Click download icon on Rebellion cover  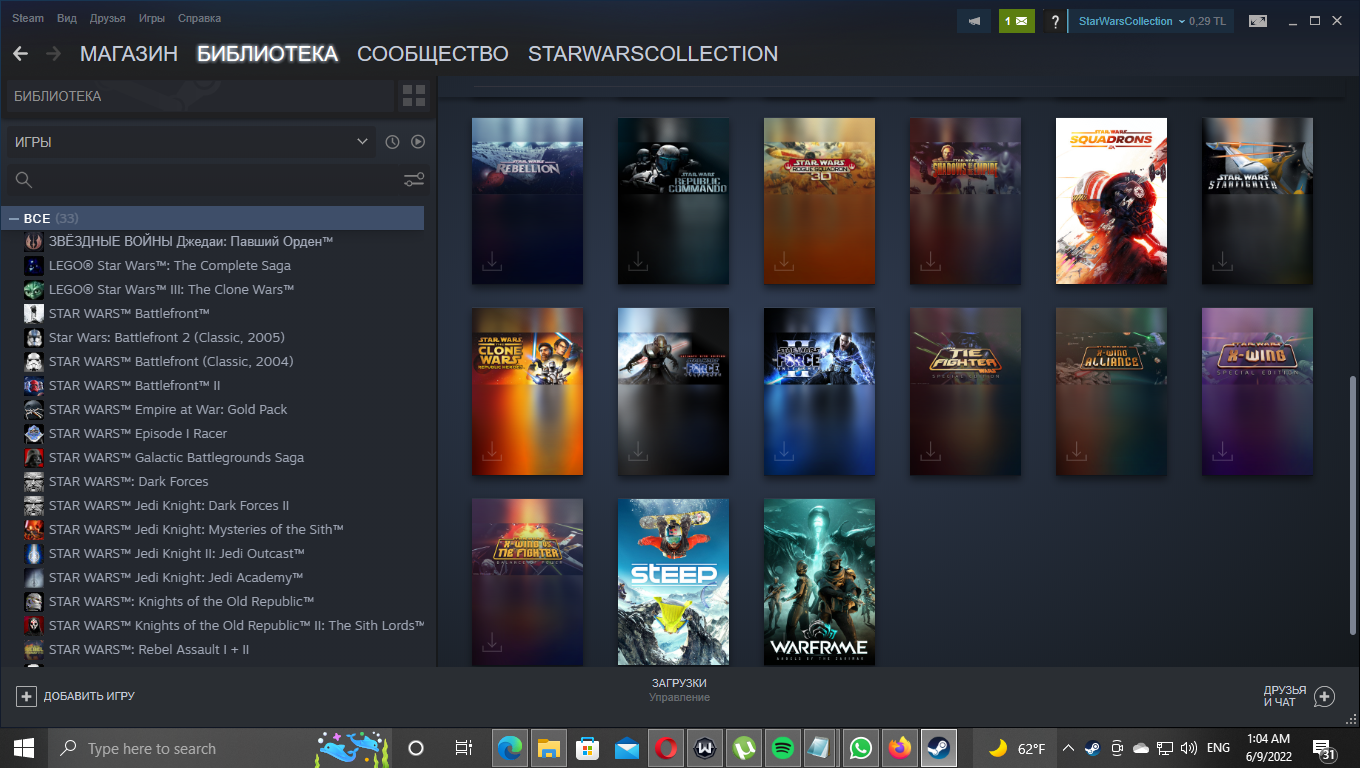pyautogui.click(x=492, y=261)
